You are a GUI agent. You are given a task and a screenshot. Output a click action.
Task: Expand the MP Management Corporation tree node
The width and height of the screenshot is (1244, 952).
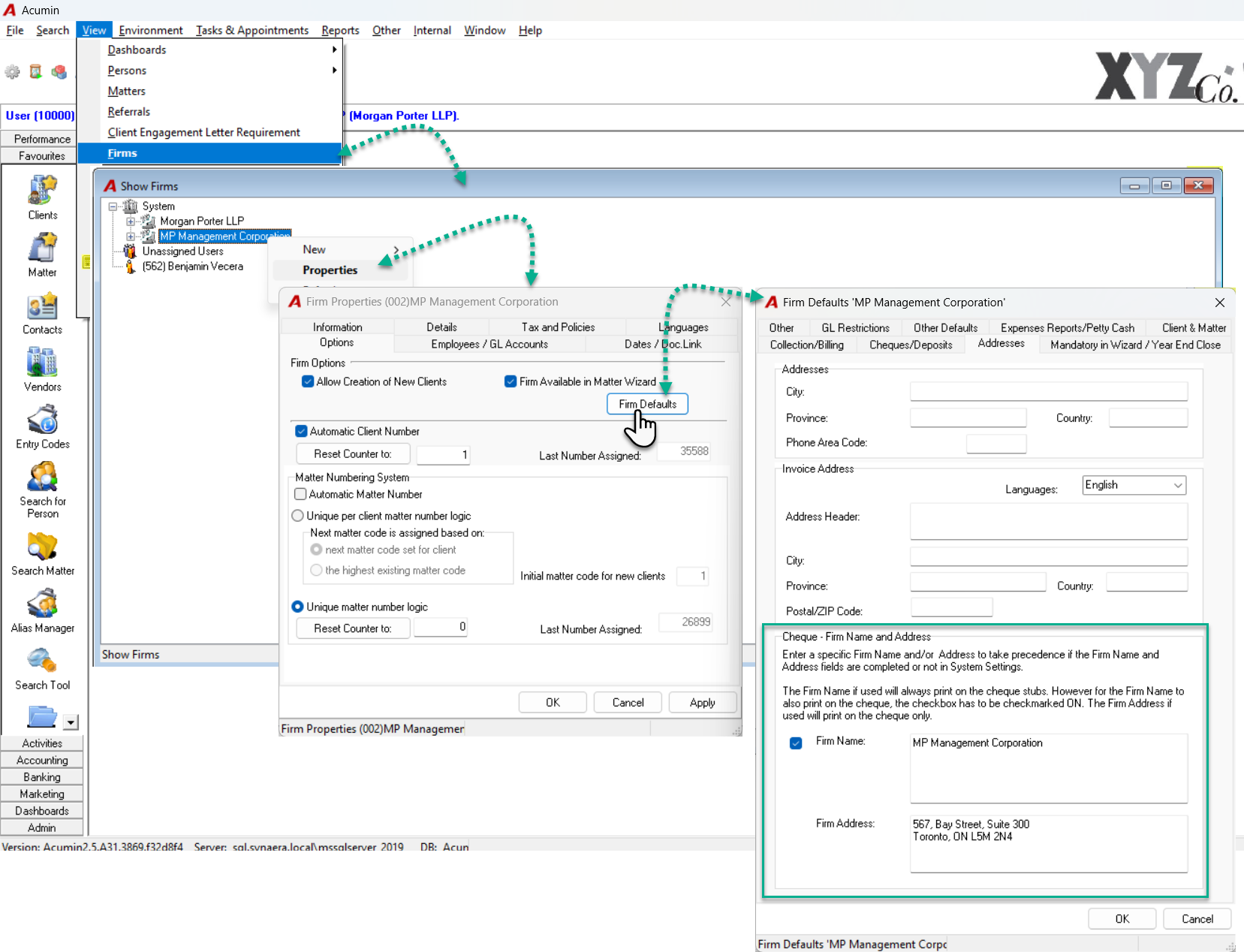pos(131,236)
